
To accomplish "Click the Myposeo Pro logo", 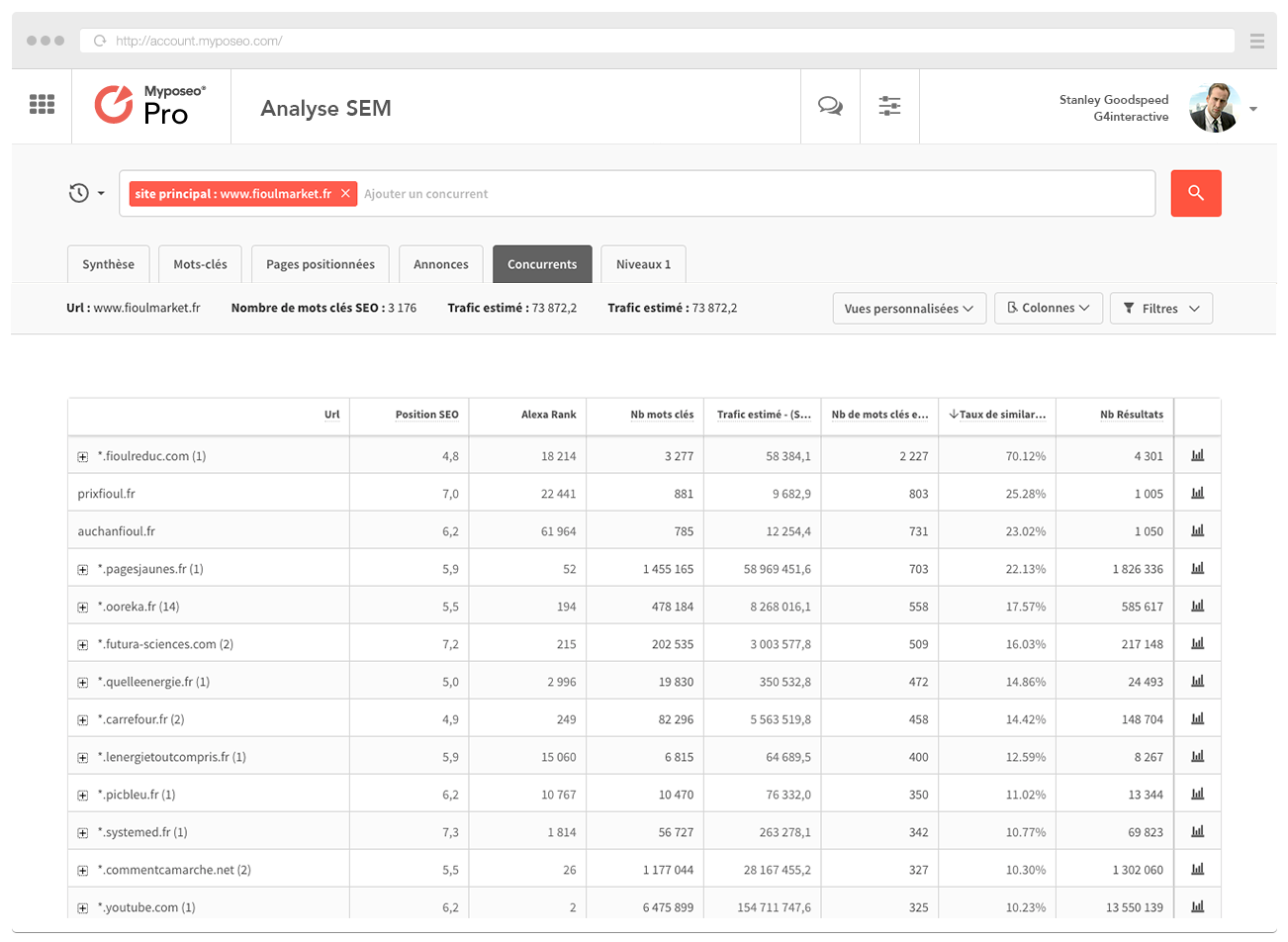I will point(150,105).
